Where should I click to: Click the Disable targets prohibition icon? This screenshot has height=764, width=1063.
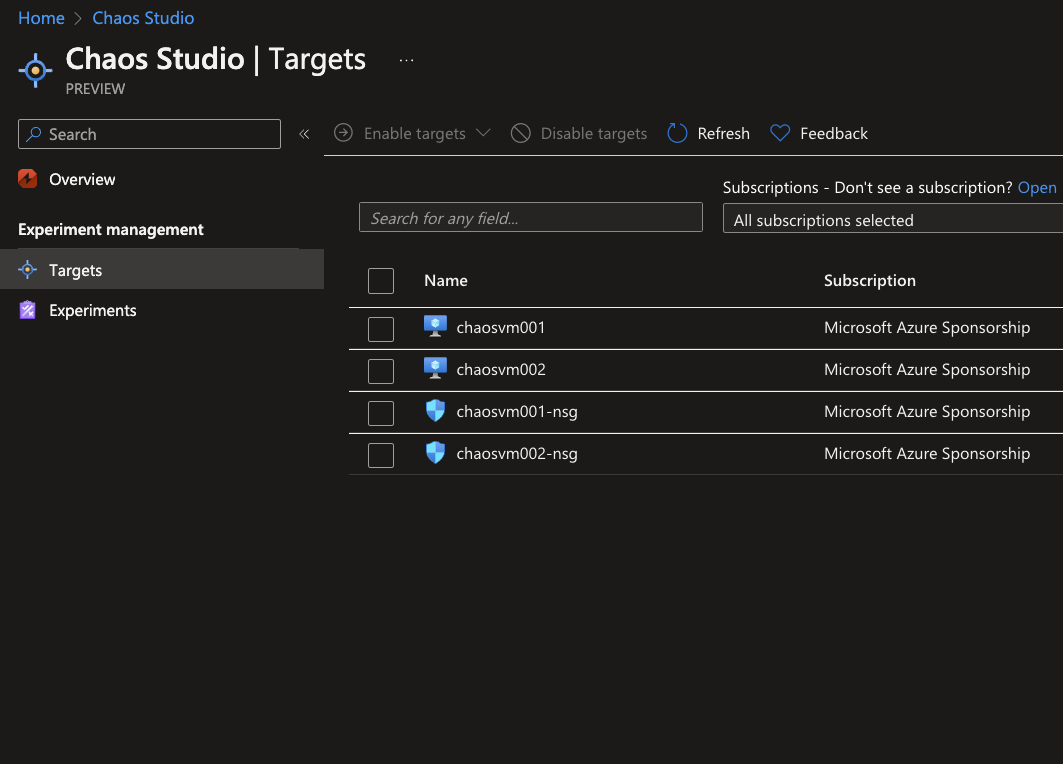[x=521, y=133]
